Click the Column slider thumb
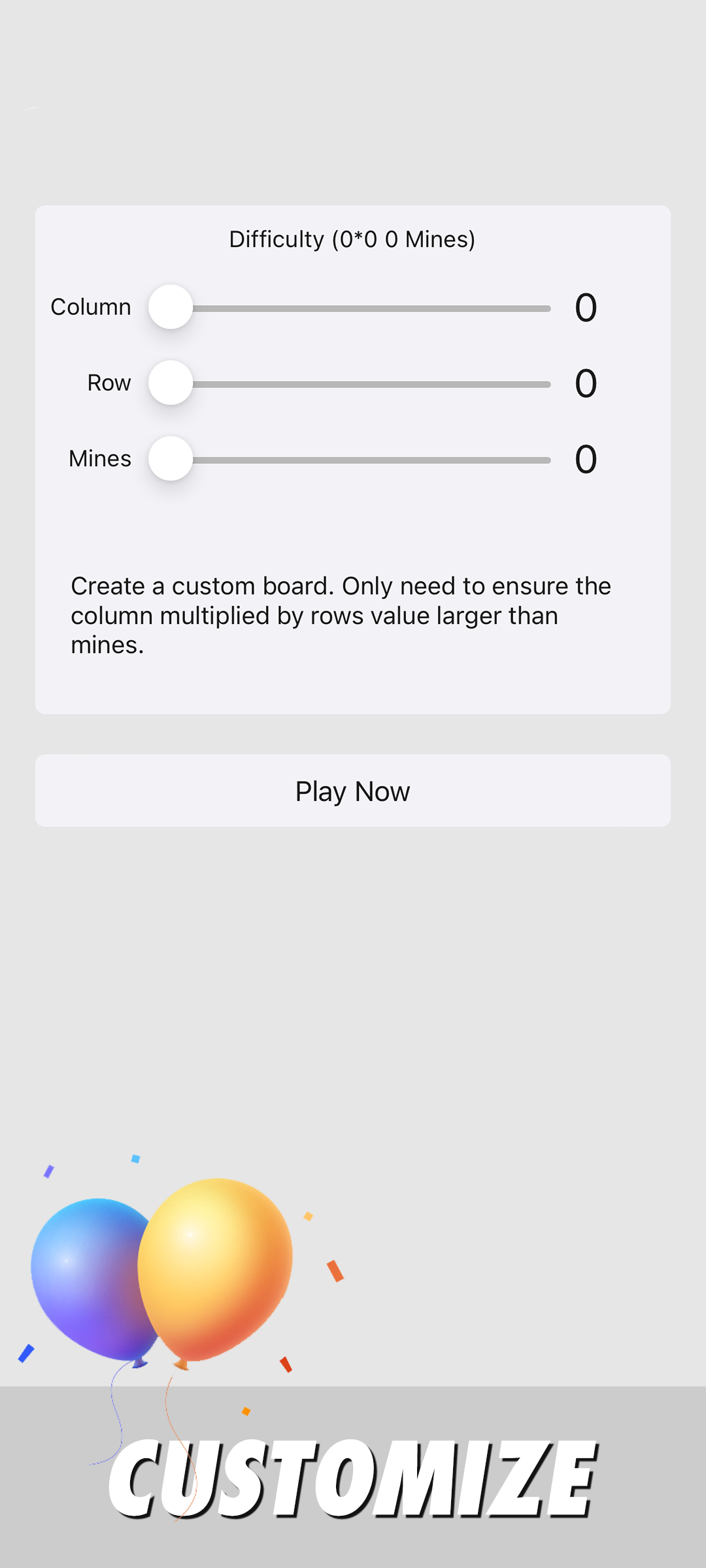Image resolution: width=706 pixels, height=1568 pixels. pos(171,307)
